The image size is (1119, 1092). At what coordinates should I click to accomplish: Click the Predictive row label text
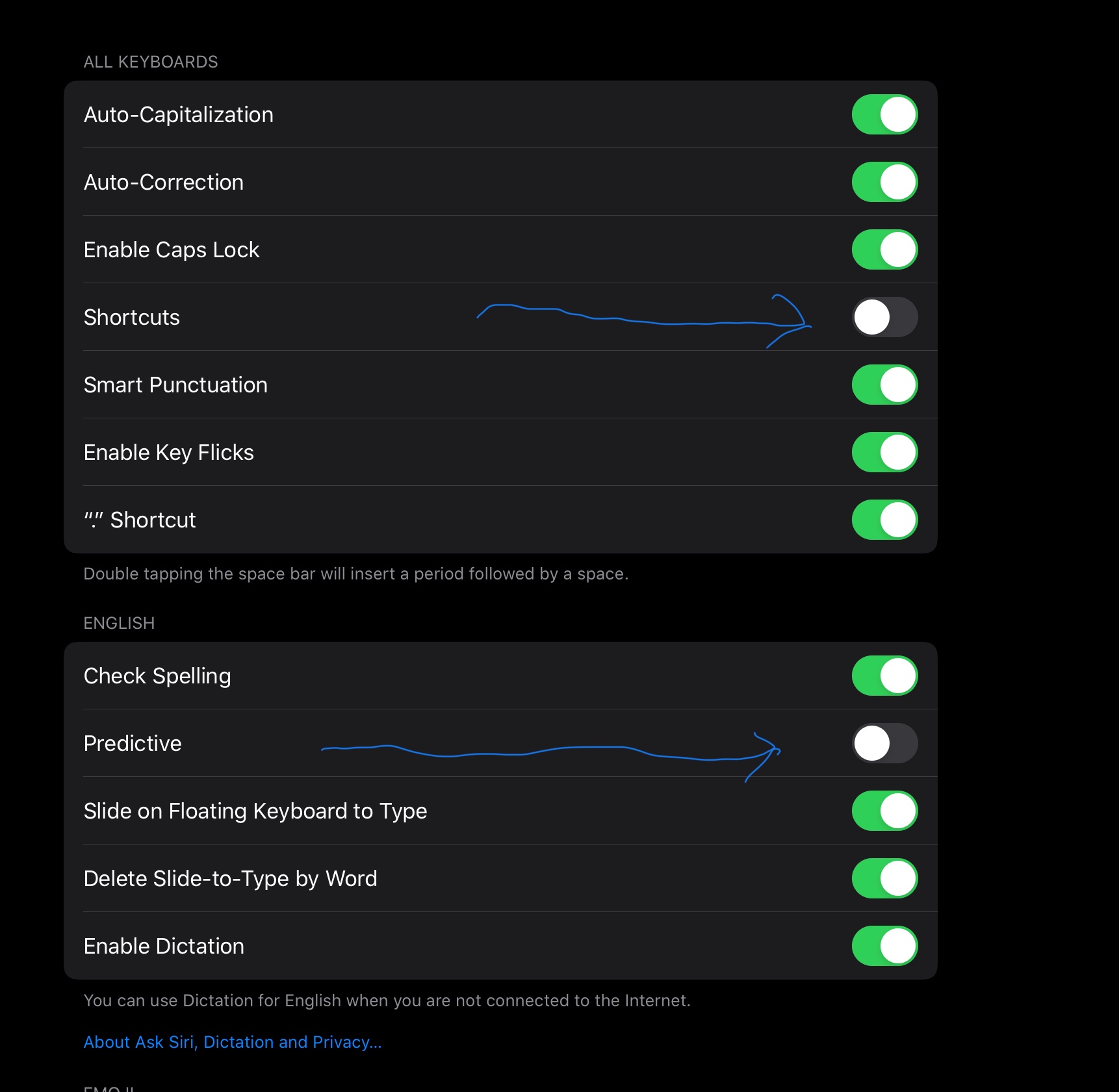pyautogui.click(x=133, y=743)
